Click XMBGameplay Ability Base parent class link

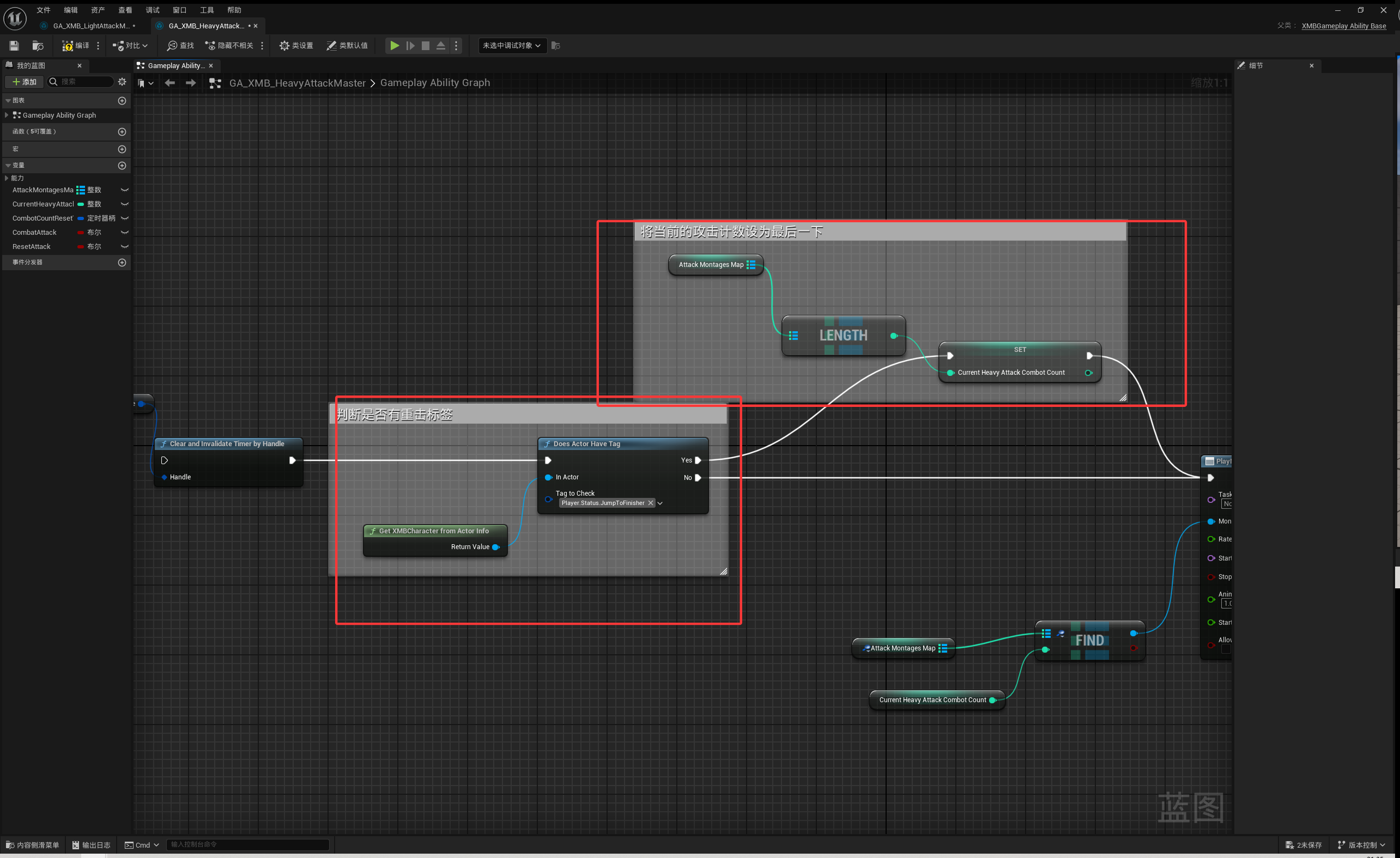(1343, 26)
